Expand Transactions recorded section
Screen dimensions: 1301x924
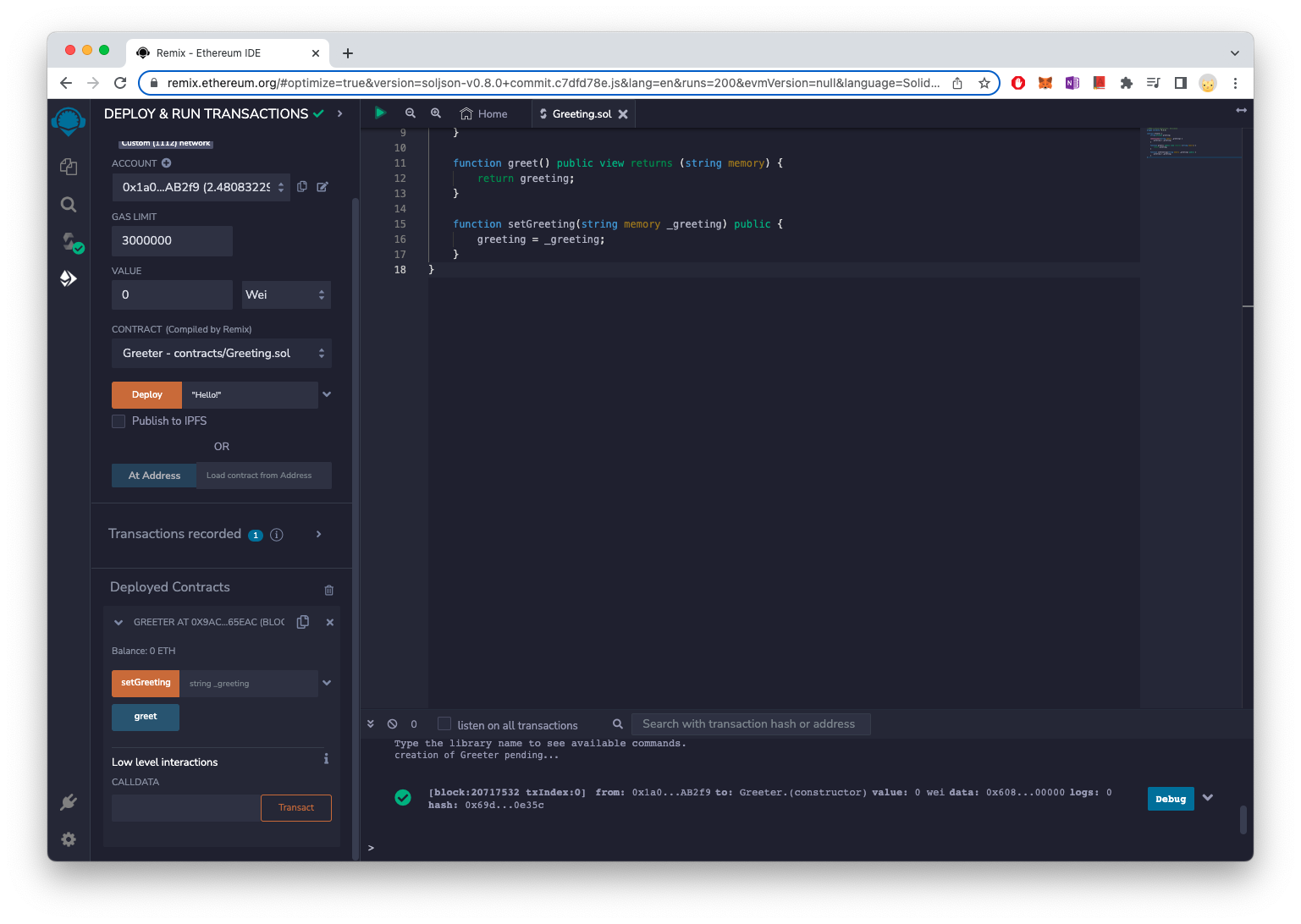pos(319,534)
